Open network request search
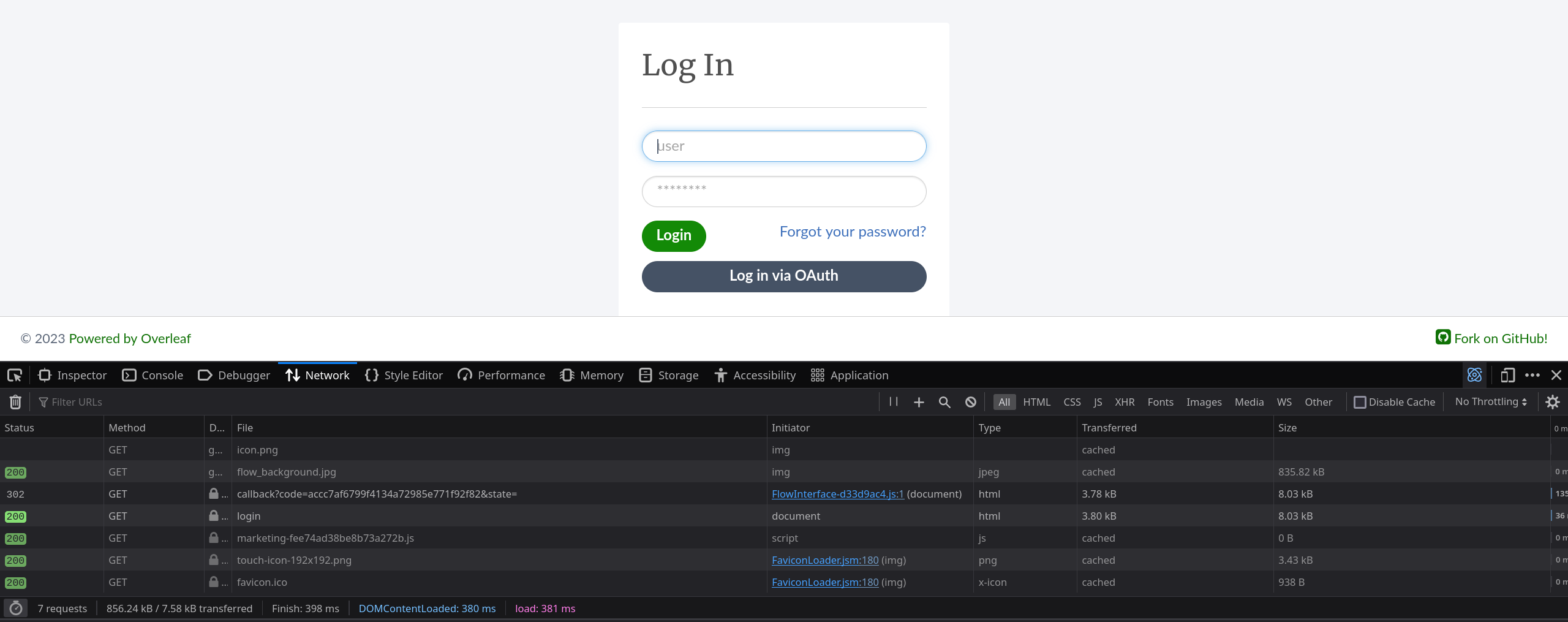This screenshot has width=1568, height=622. (944, 401)
